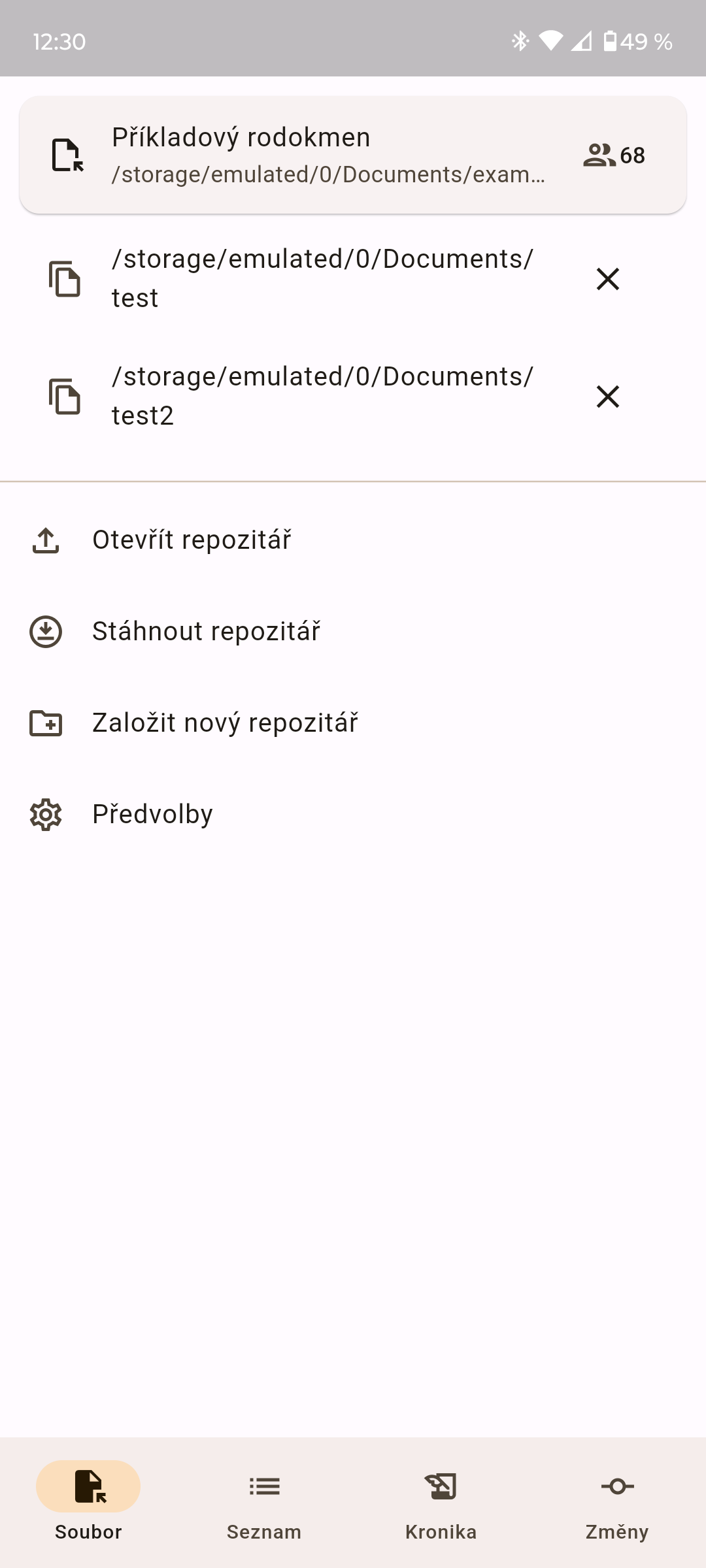Open Předvolby settings
Screen dimensions: 706x1568
coord(152,815)
